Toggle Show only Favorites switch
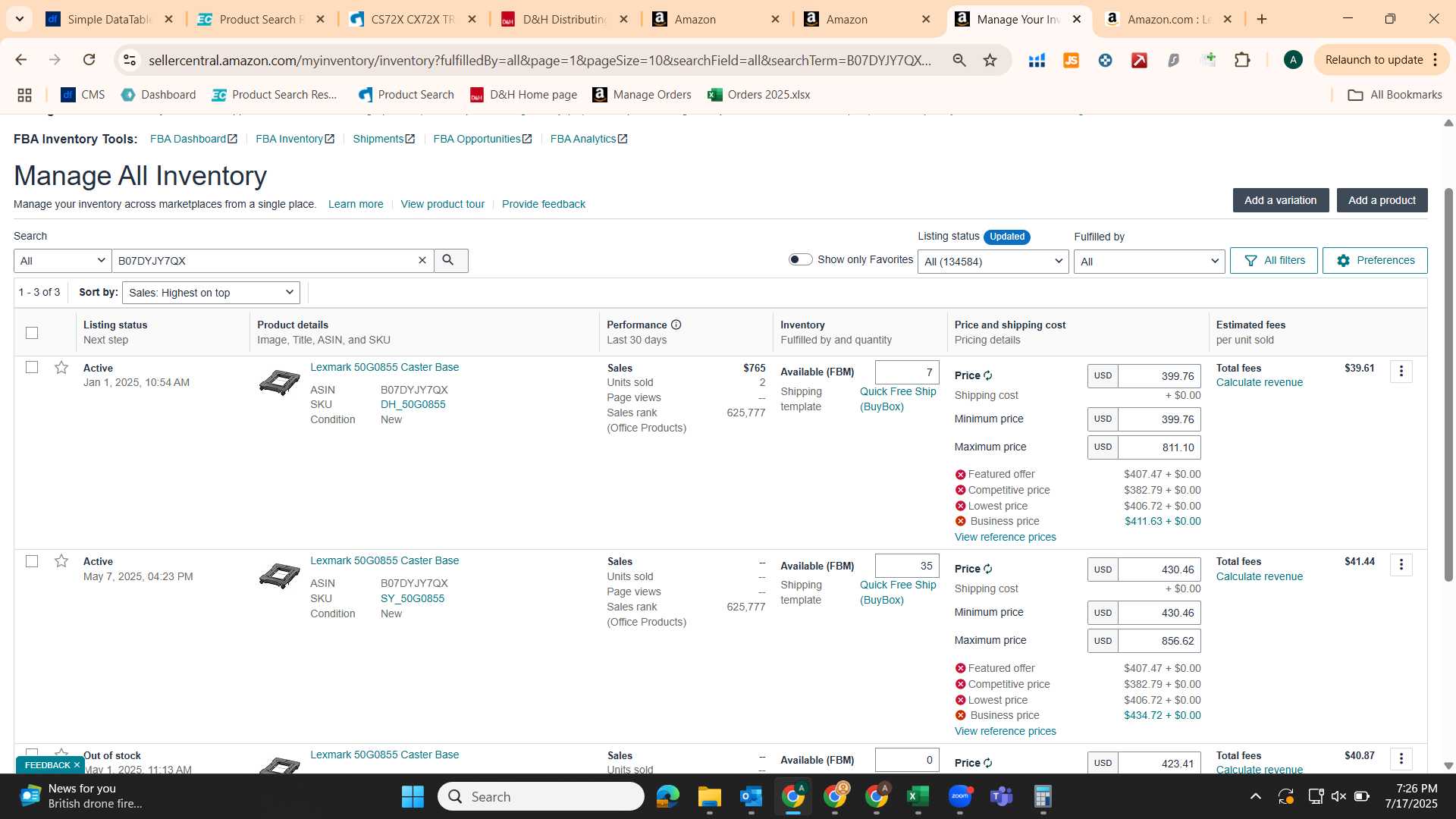This screenshot has height=819, width=1456. (800, 259)
